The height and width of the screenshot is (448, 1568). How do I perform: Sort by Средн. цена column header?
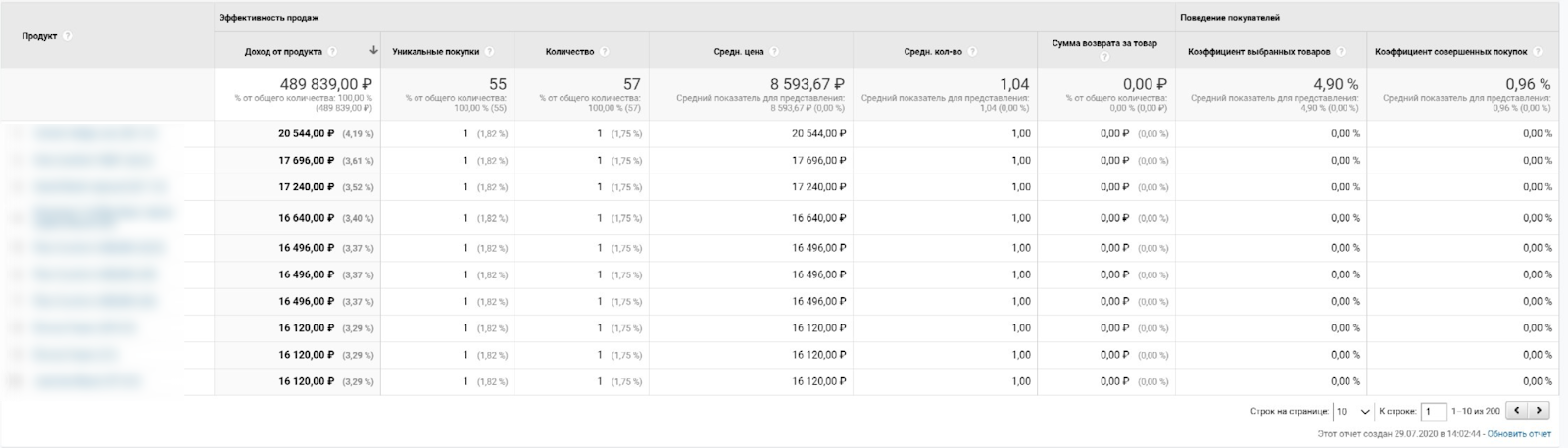739,52
